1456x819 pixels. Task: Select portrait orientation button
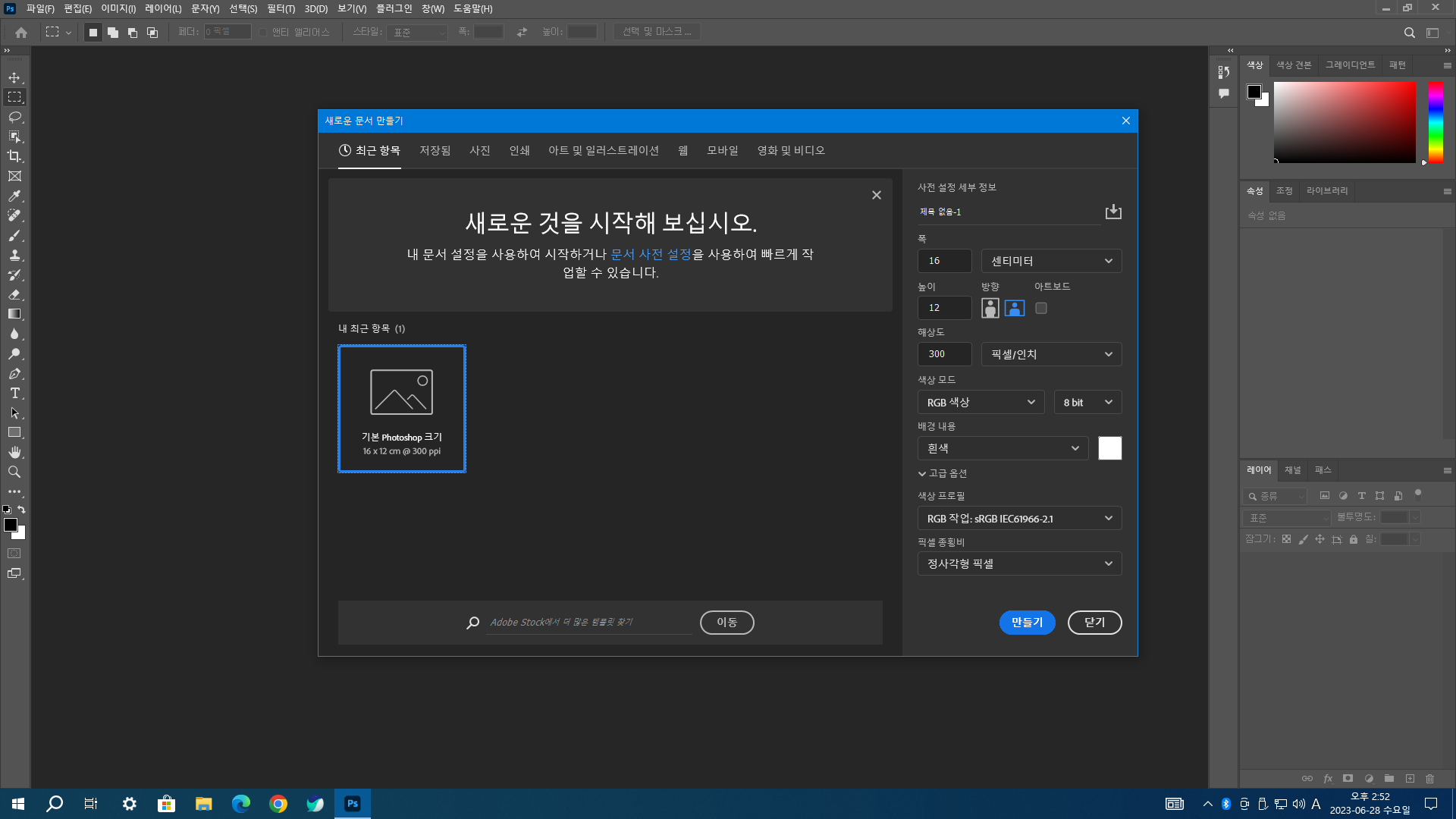pyautogui.click(x=990, y=308)
